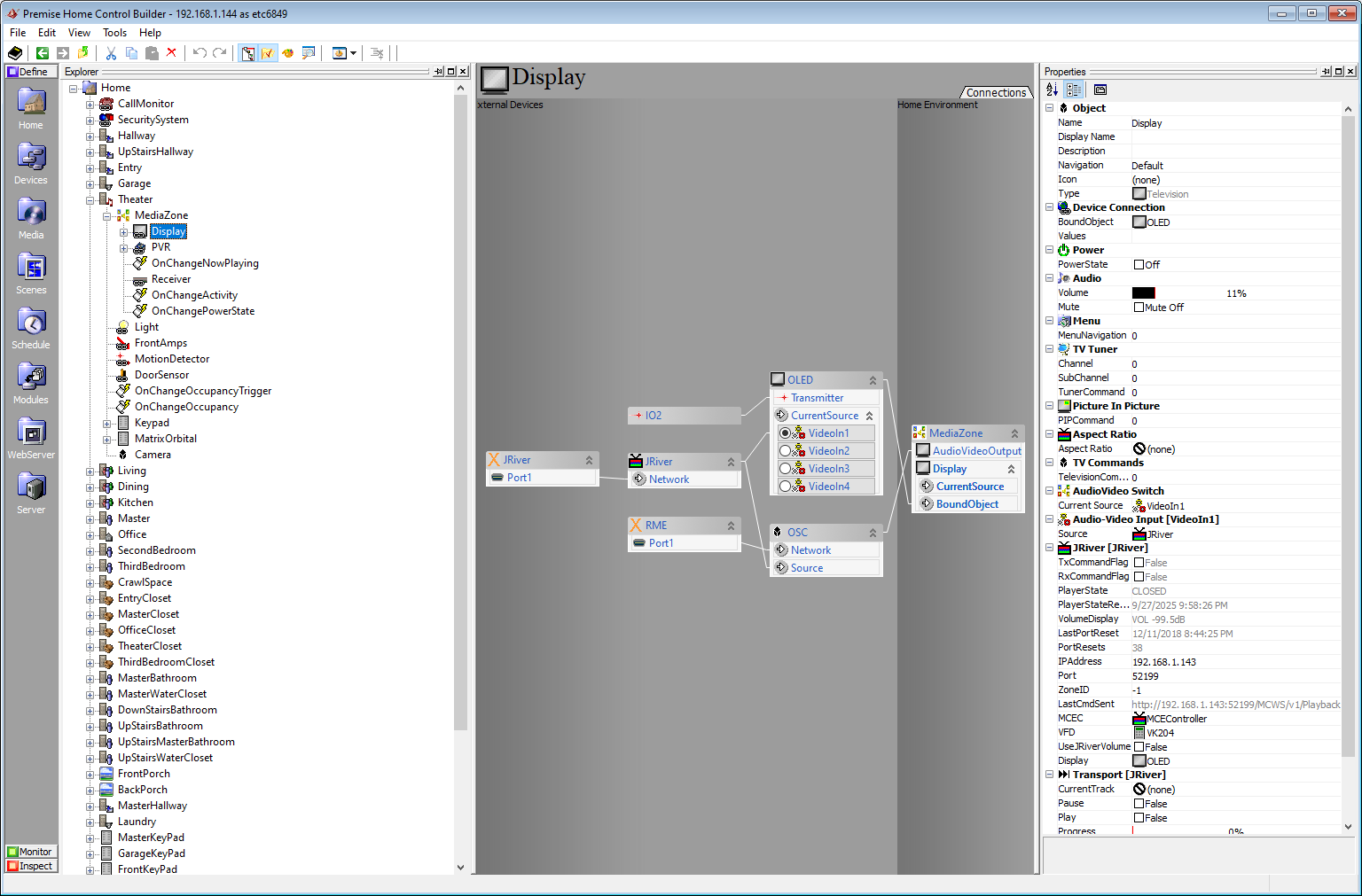1362x896 pixels.
Task: Click the Undo arrow icon
Action: pos(199,53)
